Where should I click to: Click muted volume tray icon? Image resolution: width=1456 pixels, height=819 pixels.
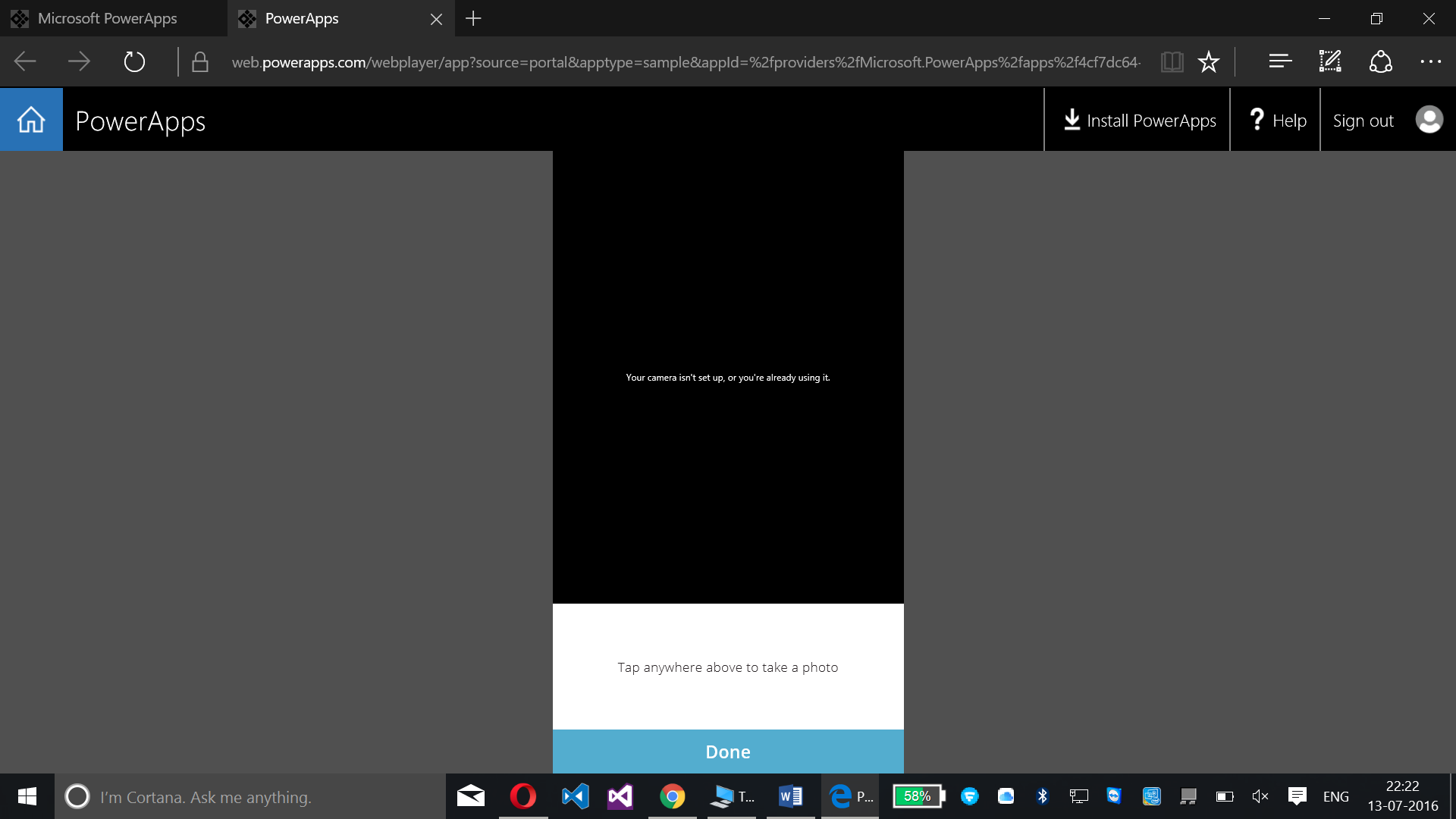pos(1260,796)
